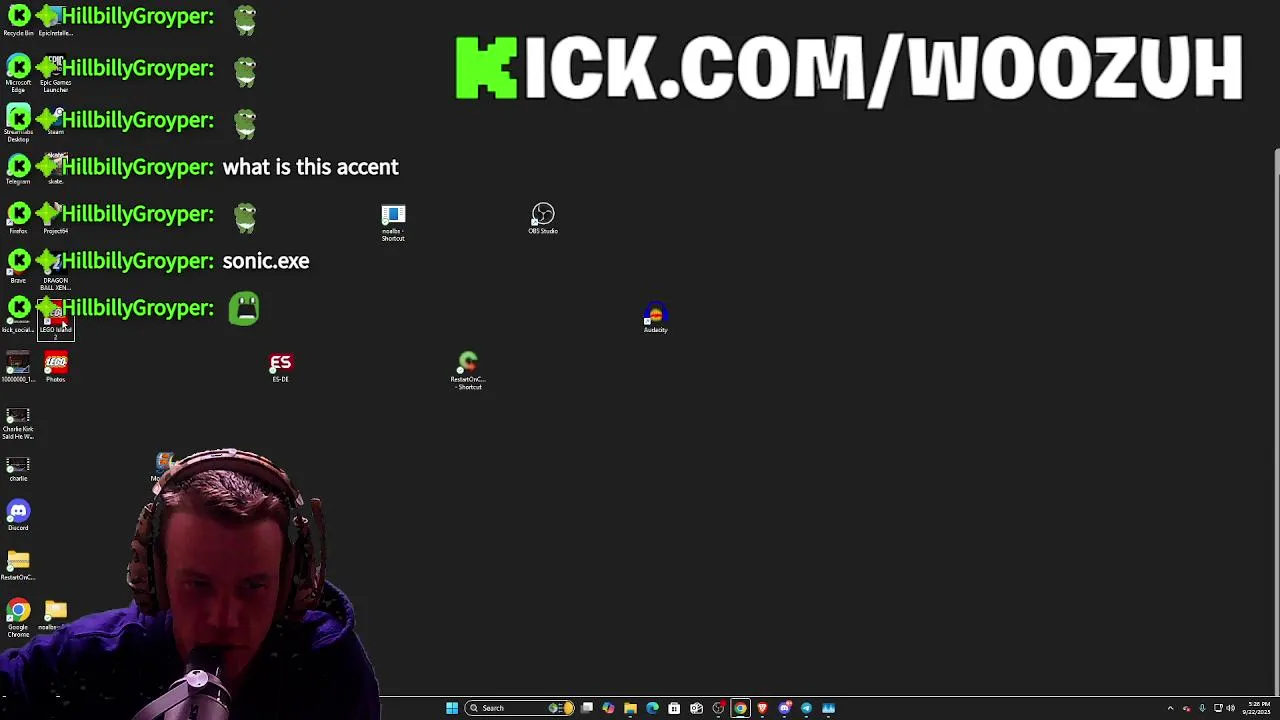Open Discord from the taskbar
This screenshot has width=1280, height=720.
(784, 708)
